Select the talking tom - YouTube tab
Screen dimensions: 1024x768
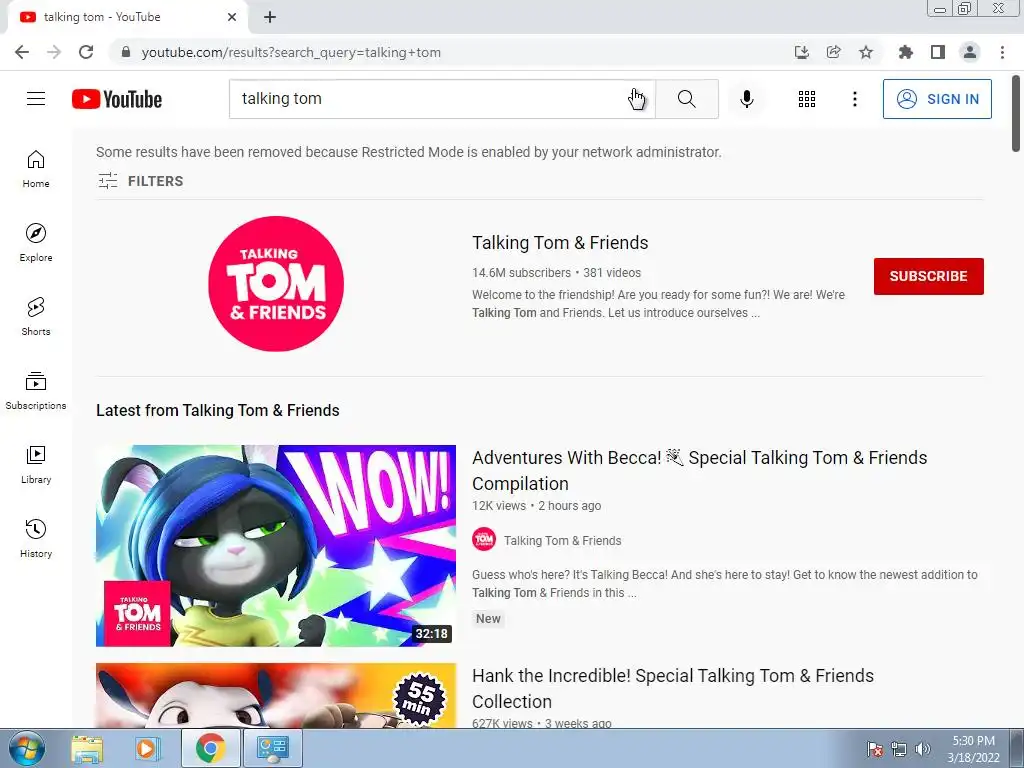click(127, 17)
